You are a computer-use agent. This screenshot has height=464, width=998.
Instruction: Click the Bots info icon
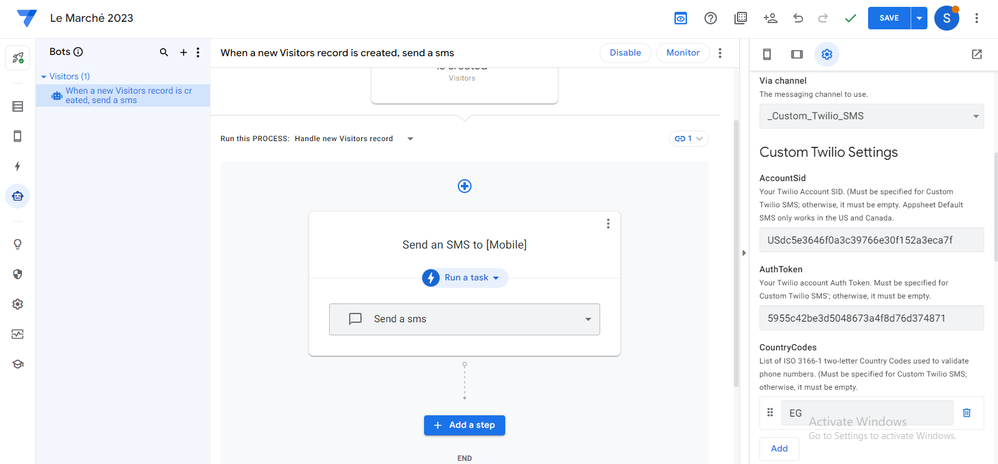78,52
